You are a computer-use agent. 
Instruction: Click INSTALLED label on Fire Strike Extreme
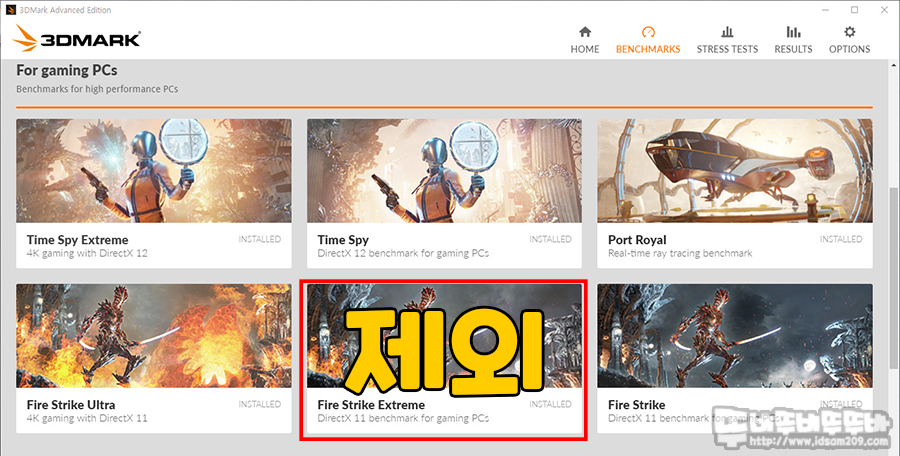pos(550,404)
